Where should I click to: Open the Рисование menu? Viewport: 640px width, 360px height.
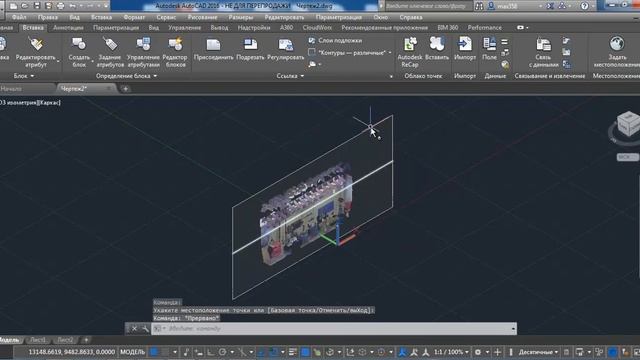pyautogui.click(x=202, y=18)
